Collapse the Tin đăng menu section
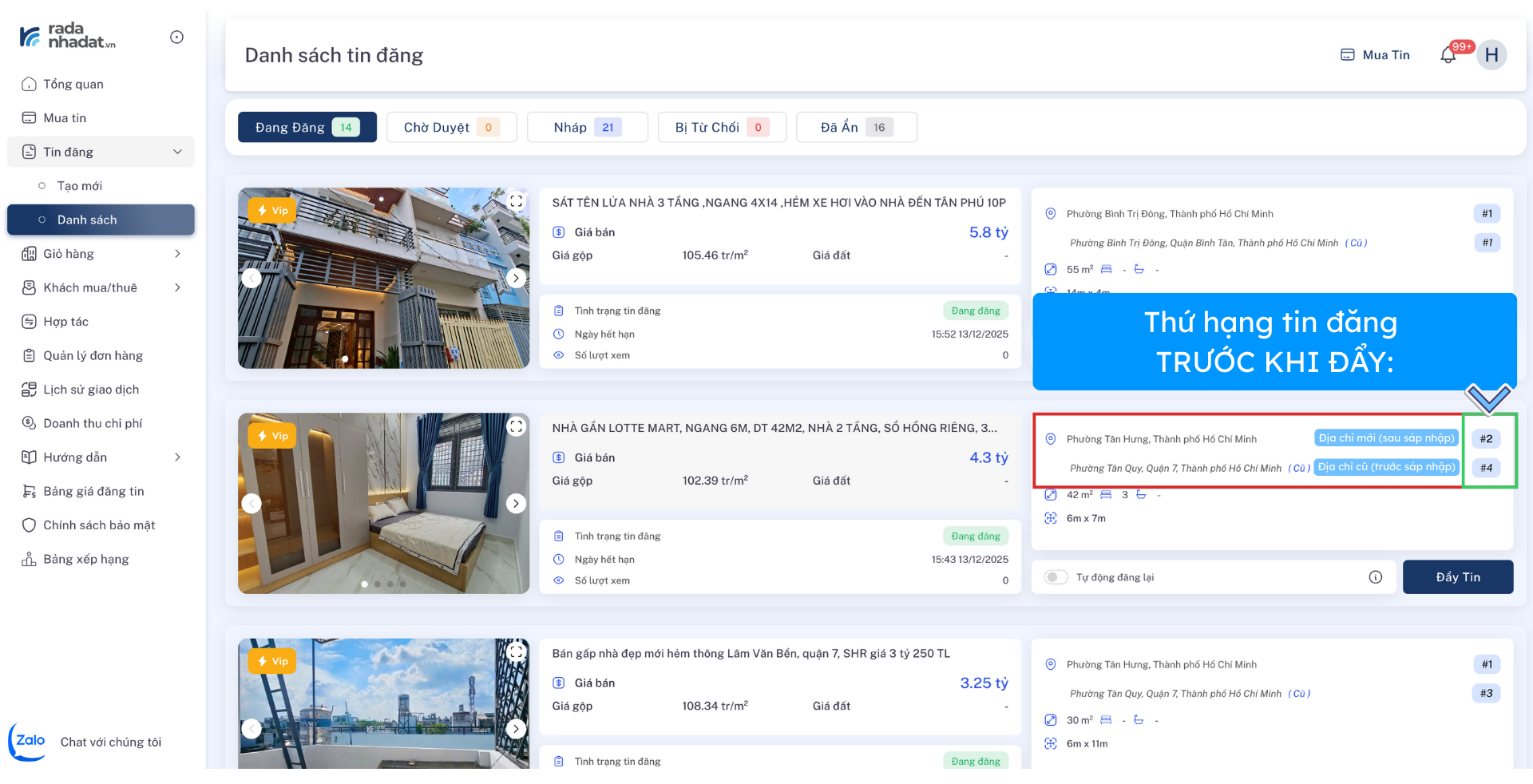The image size is (1533, 784). pos(177,152)
